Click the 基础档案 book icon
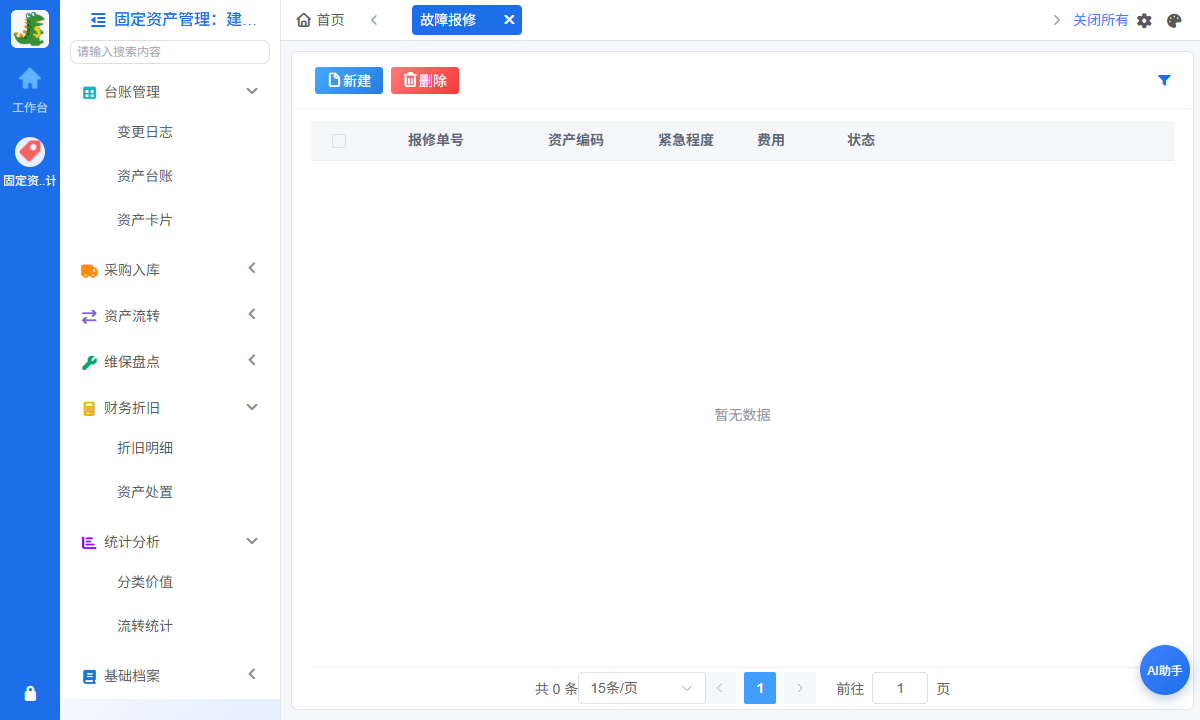This screenshot has height=720, width=1200. [89, 676]
